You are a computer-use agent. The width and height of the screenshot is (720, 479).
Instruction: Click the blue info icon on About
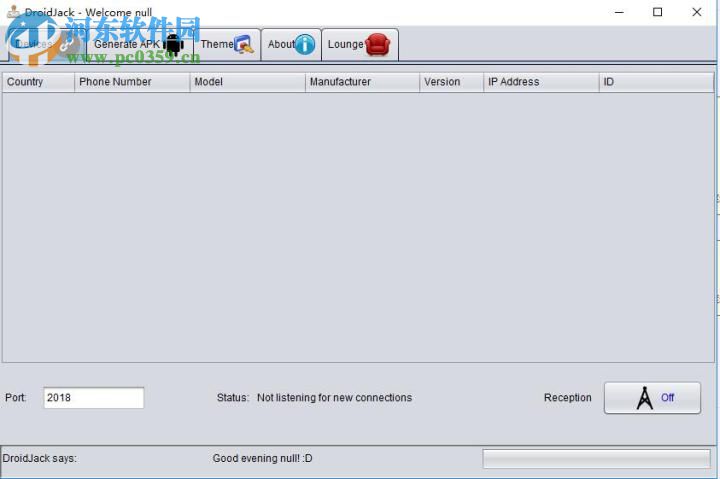point(305,45)
